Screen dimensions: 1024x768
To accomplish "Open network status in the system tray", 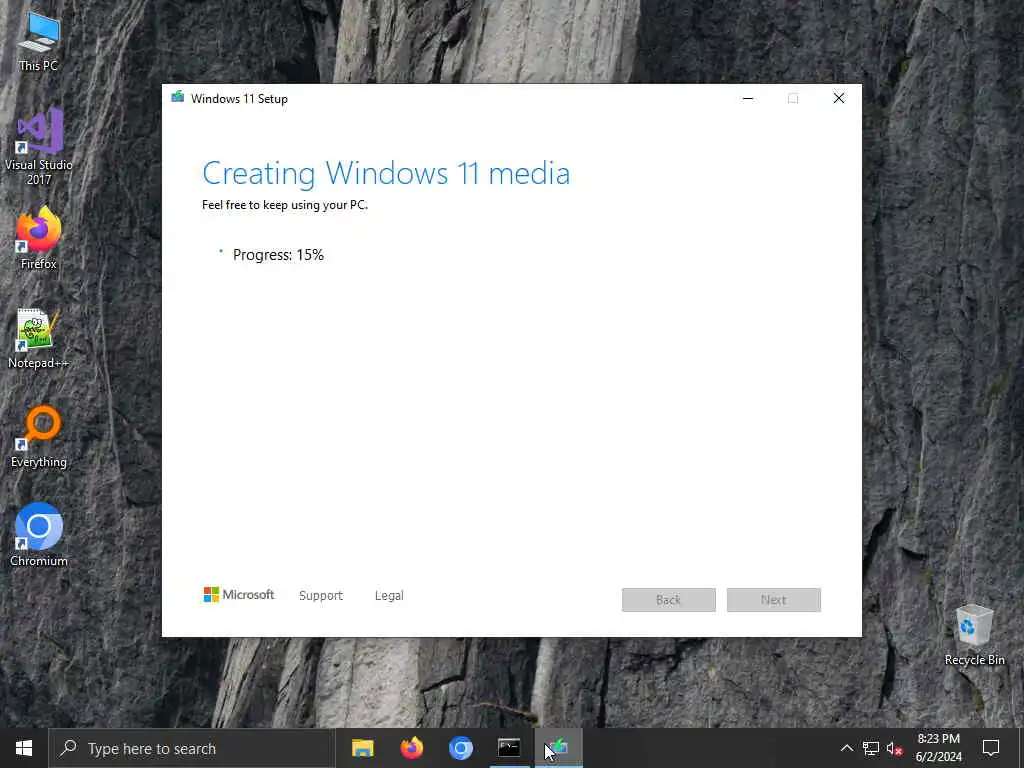I will click(871, 748).
